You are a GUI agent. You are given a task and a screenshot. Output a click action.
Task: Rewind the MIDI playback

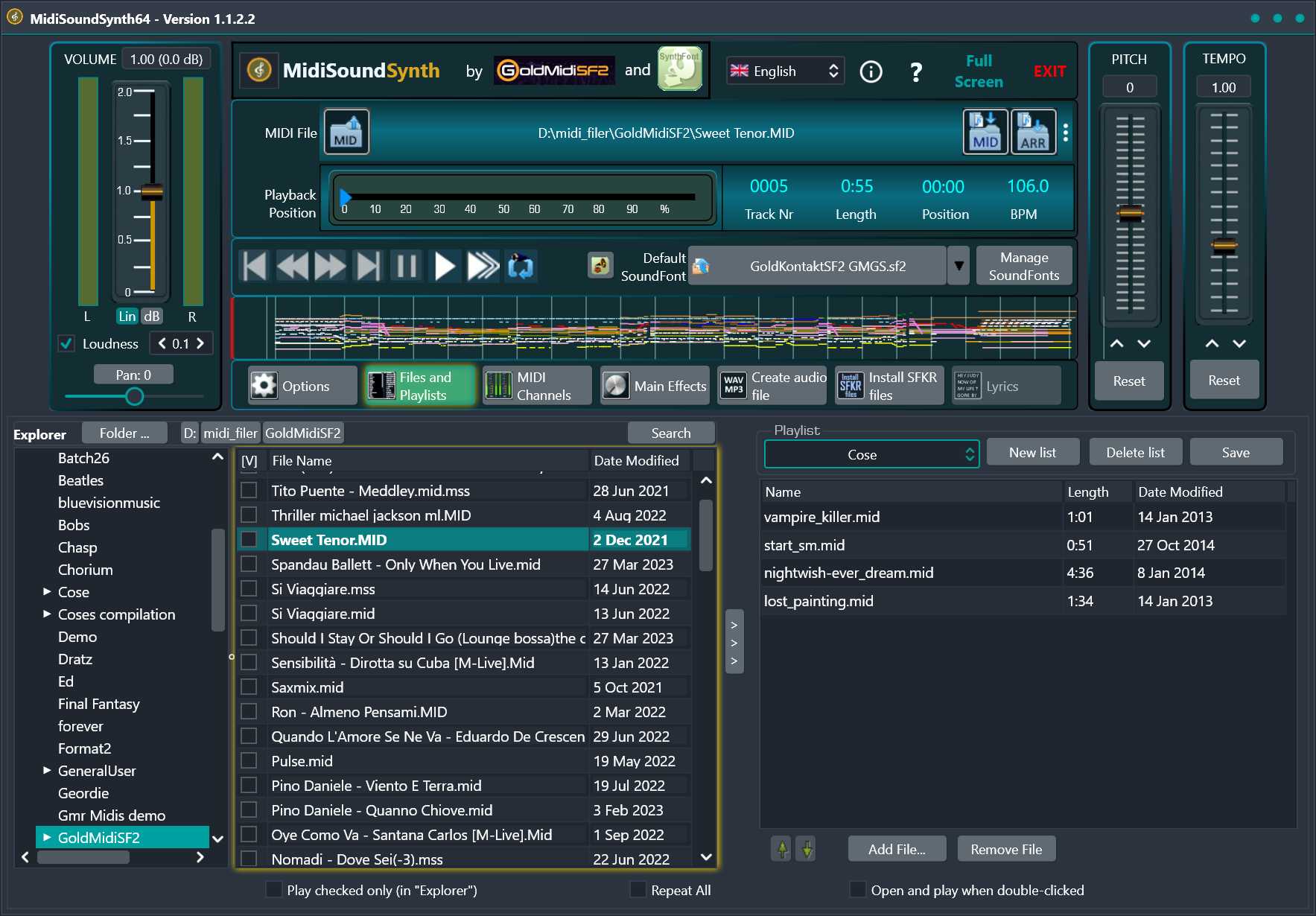point(293,266)
